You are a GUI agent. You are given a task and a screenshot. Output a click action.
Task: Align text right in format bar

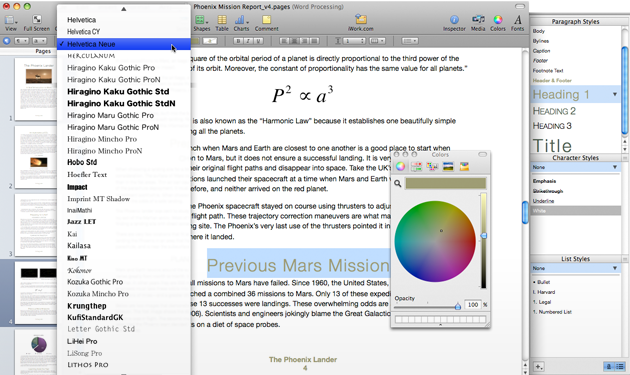[305, 41]
